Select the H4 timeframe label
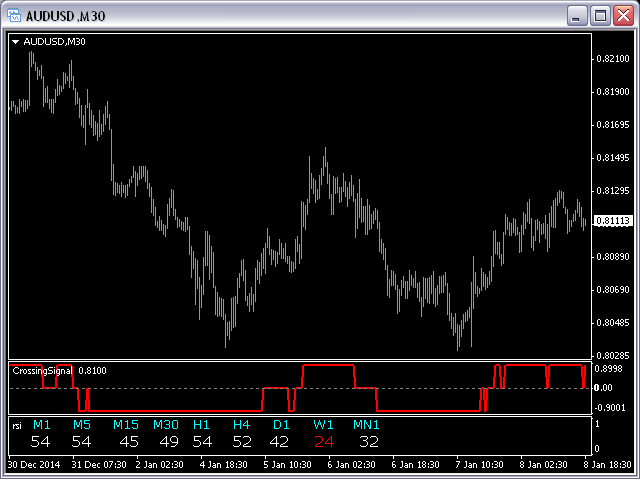 [241, 425]
